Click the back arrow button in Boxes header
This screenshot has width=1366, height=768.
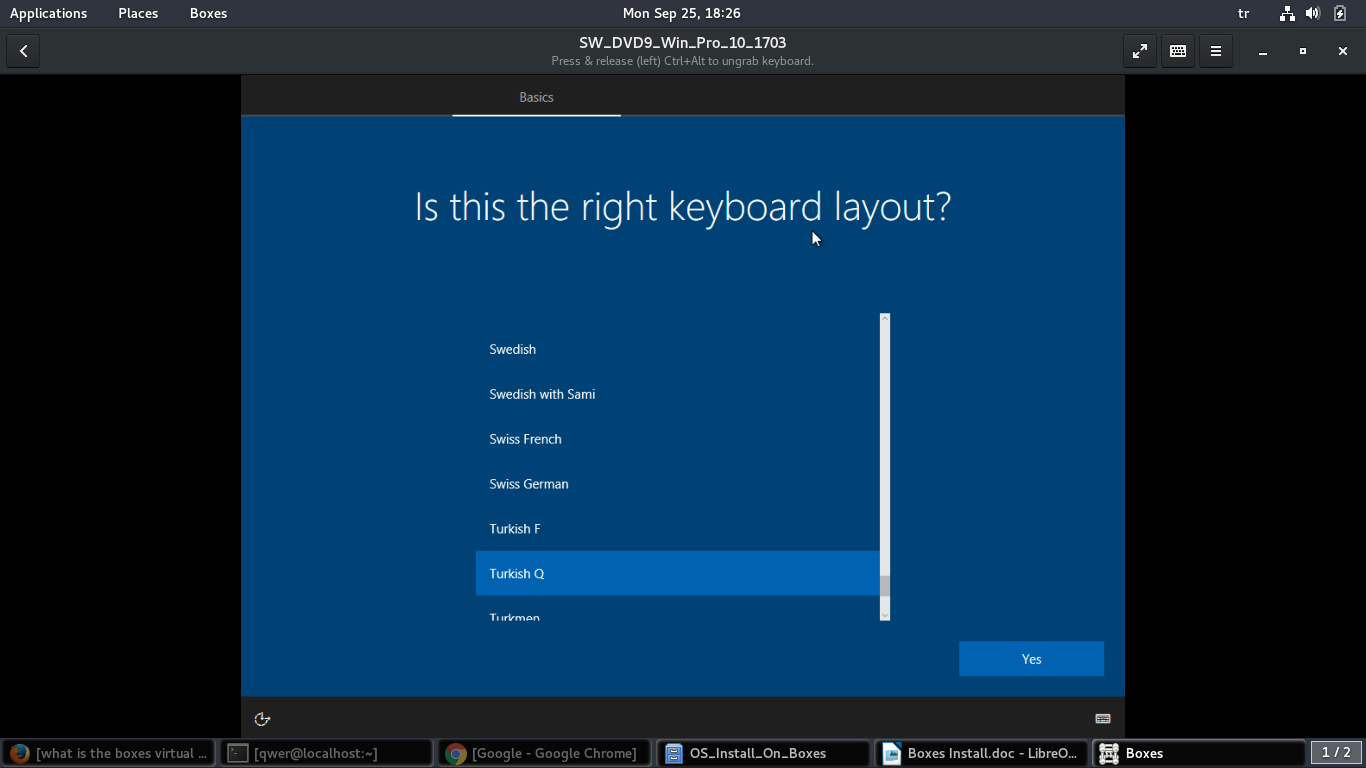[23, 51]
